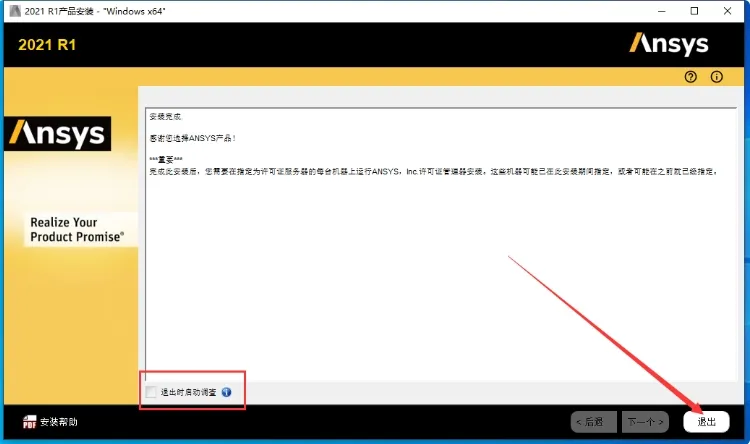Click the thank-you ANSYS products text line
This screenshot has width=750, height=444.
point(192,138)
